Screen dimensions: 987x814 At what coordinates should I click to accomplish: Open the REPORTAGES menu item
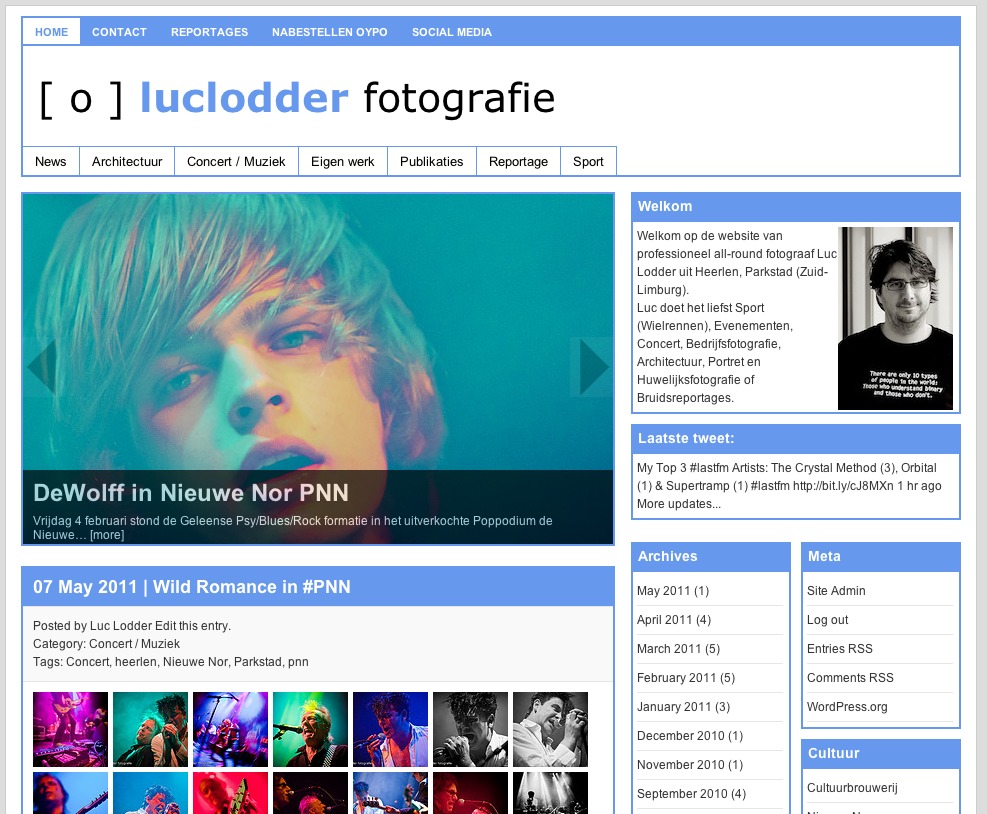tap(210, 32)
